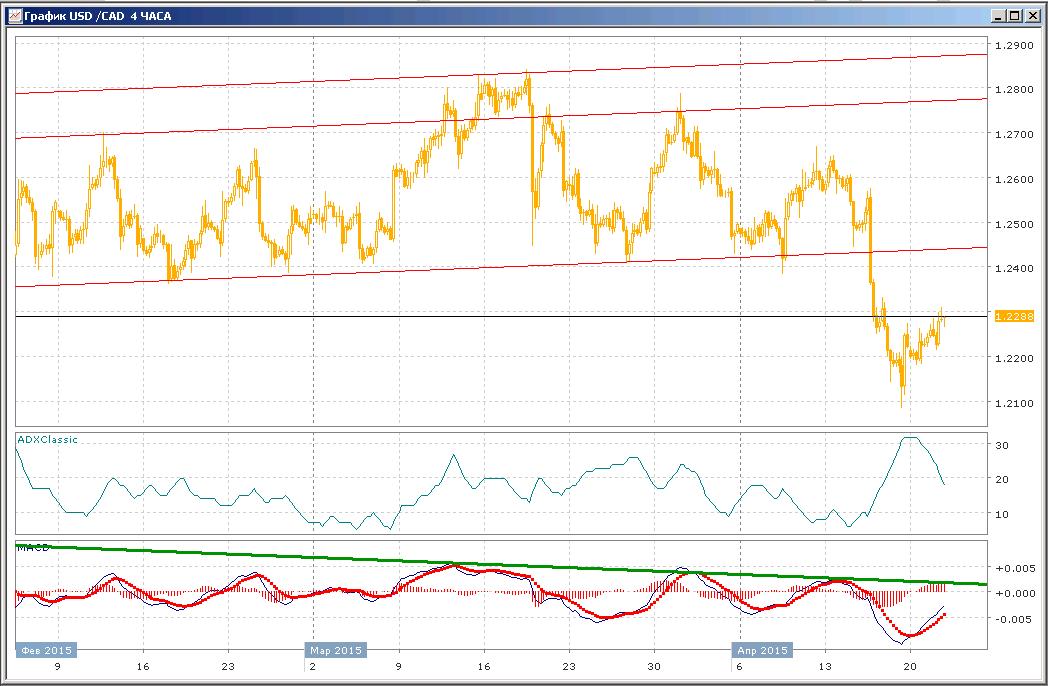The image size is (1048, 686).
Task: Select the Фев 2015 month marker
Action: click(x=46, y=650)
